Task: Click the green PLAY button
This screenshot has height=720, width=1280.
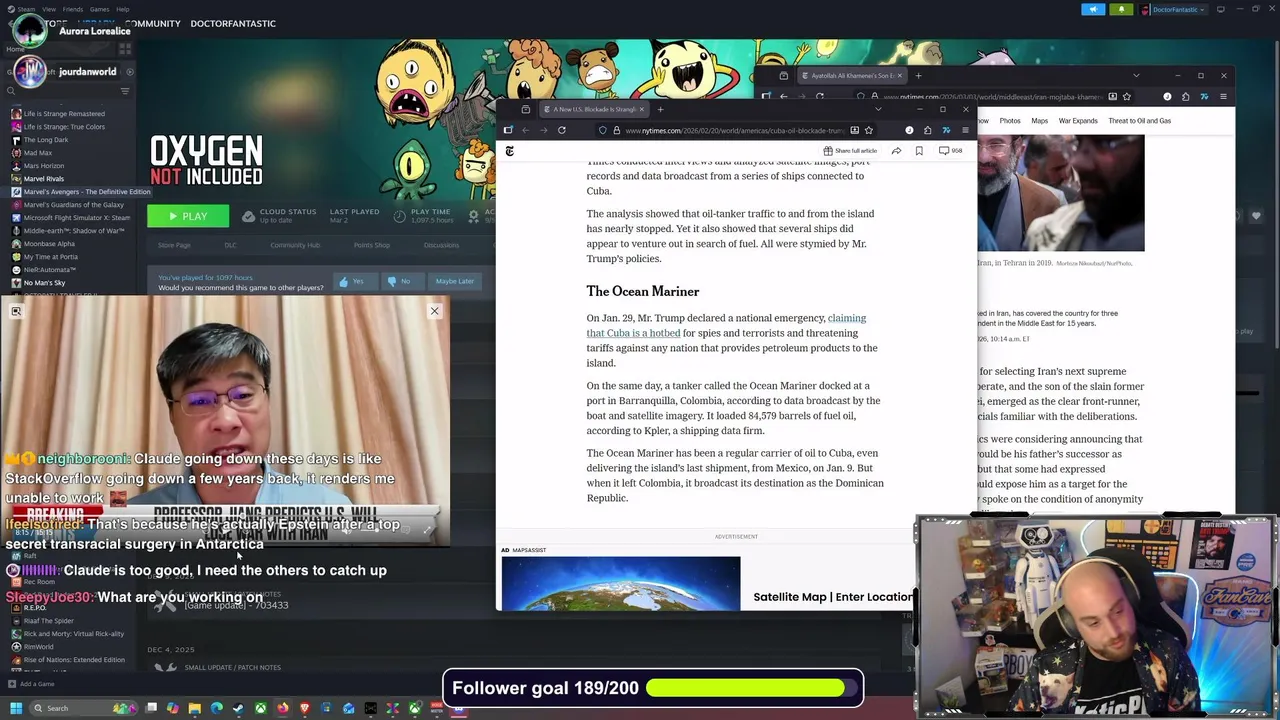Action: (188, 216)
